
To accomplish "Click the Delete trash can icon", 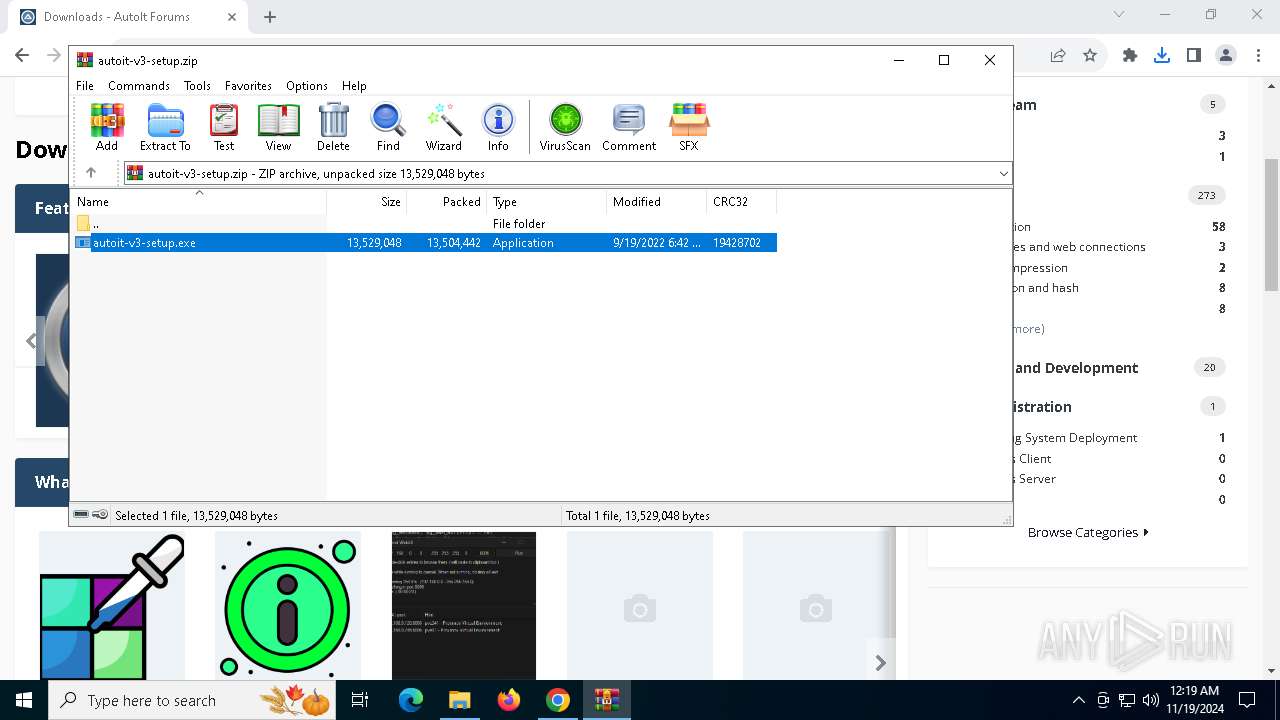I will pyautogui.click(x=333, y=127).
